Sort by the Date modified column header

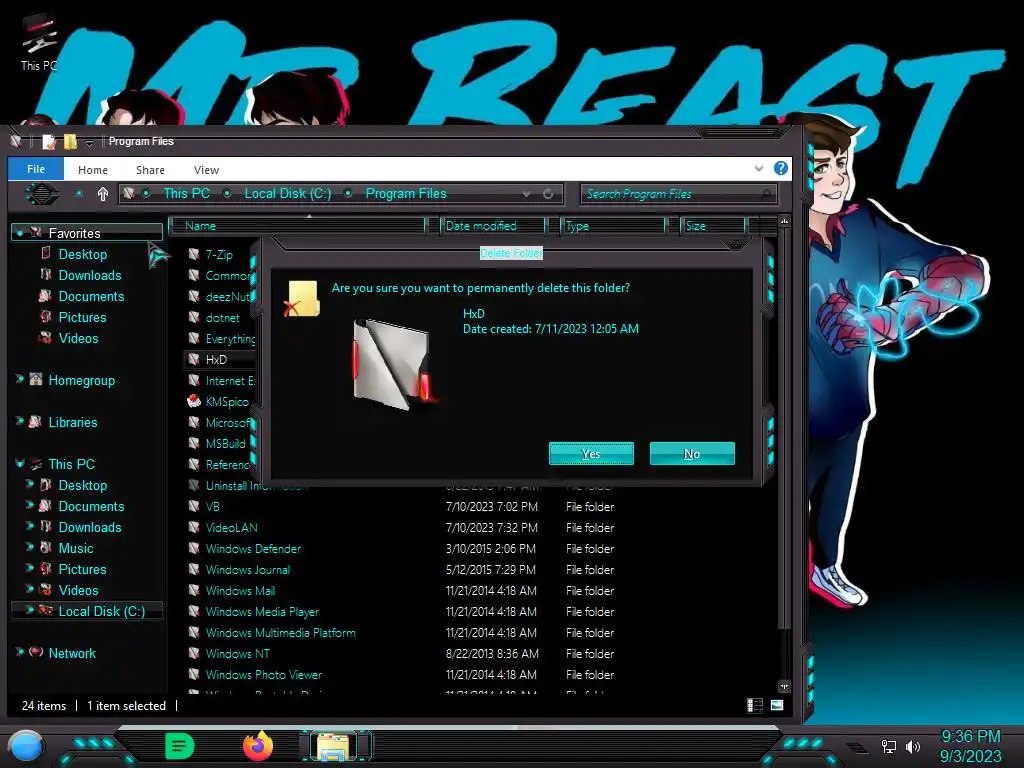point(493,225)
